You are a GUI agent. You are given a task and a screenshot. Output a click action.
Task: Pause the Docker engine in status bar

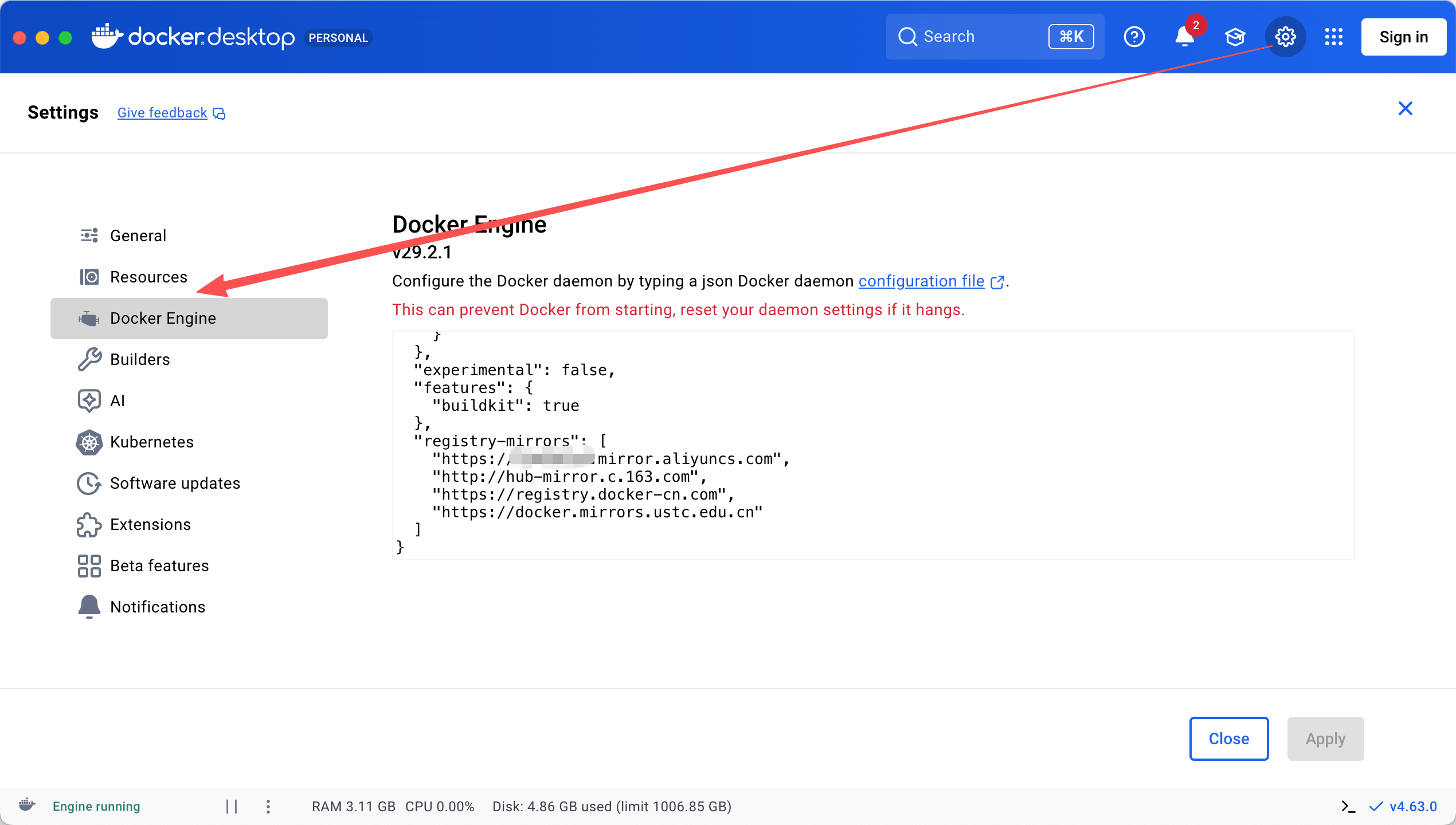point(232,807)
